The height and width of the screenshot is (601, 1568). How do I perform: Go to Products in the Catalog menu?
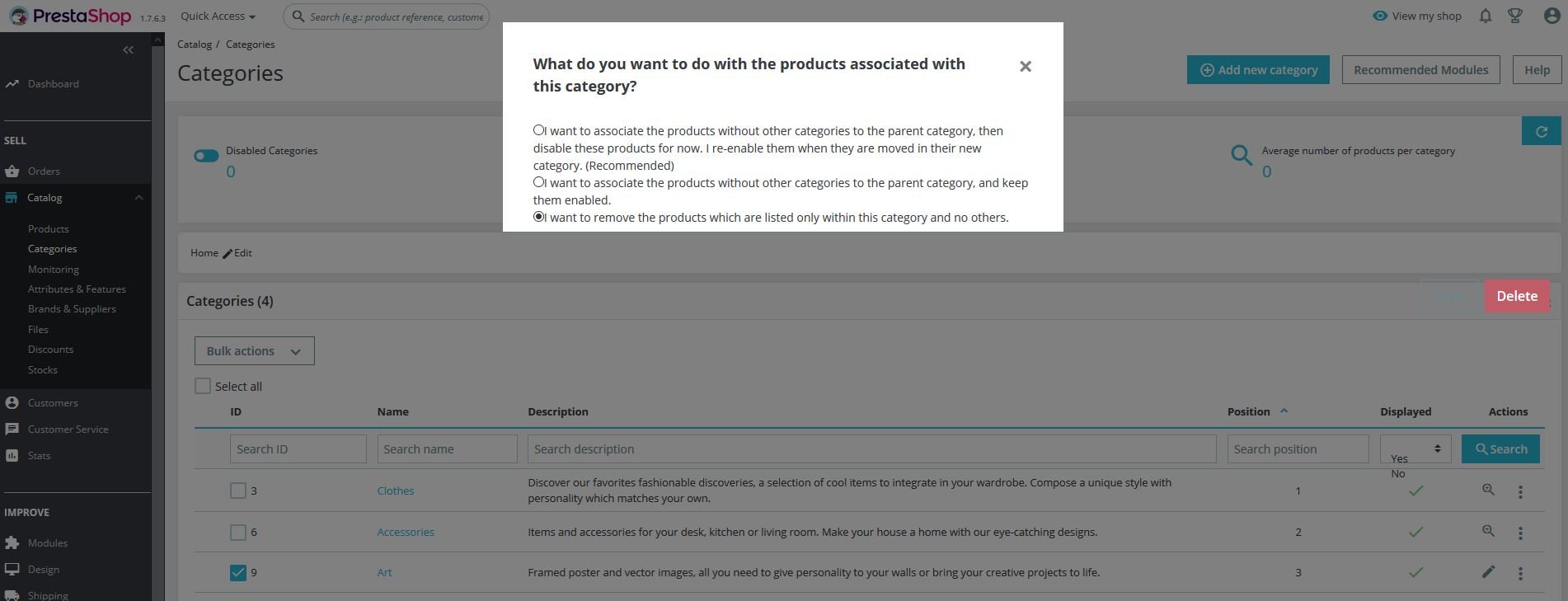(49, 229)
